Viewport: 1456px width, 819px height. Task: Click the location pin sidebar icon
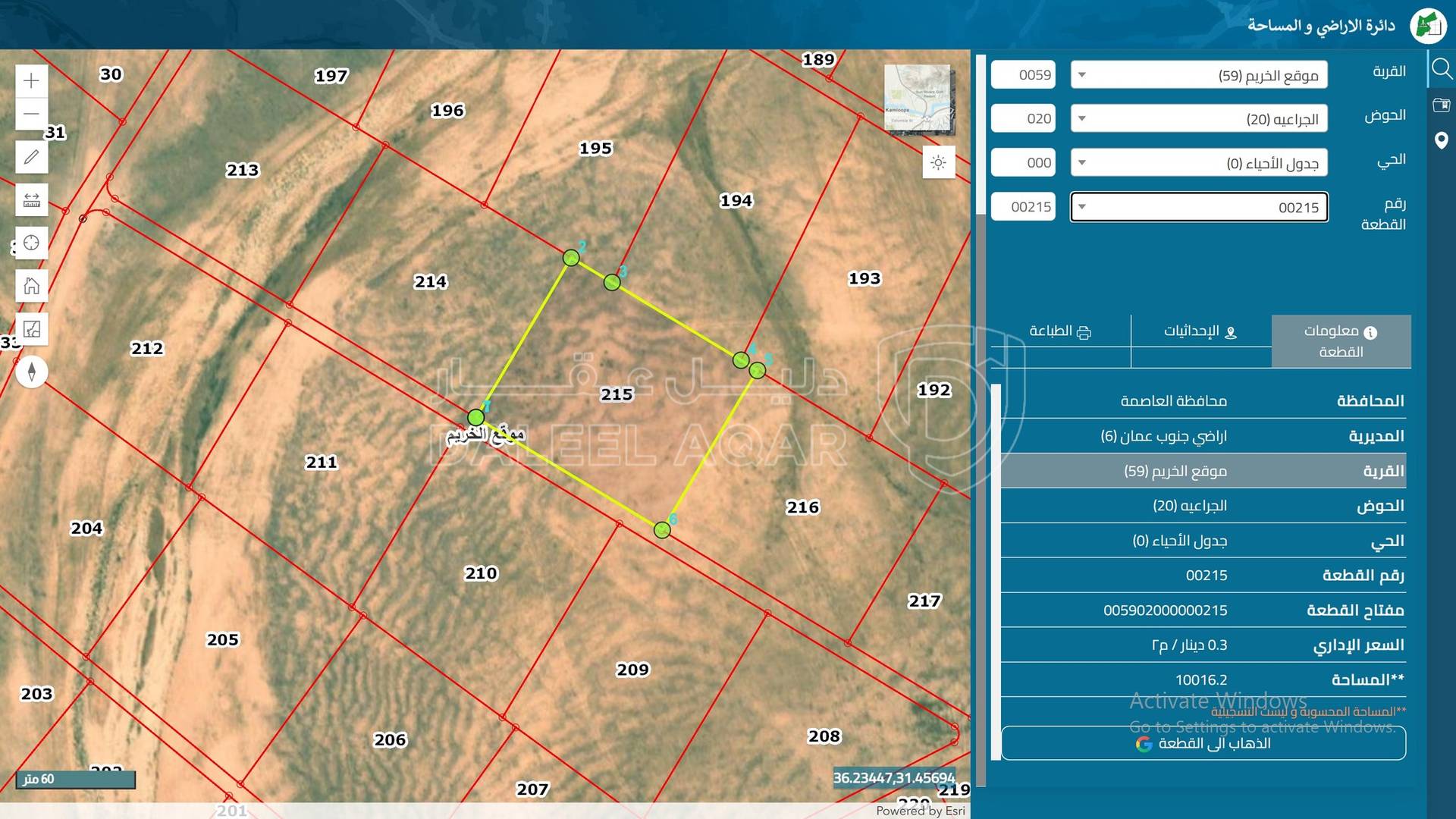[1441, 140]
